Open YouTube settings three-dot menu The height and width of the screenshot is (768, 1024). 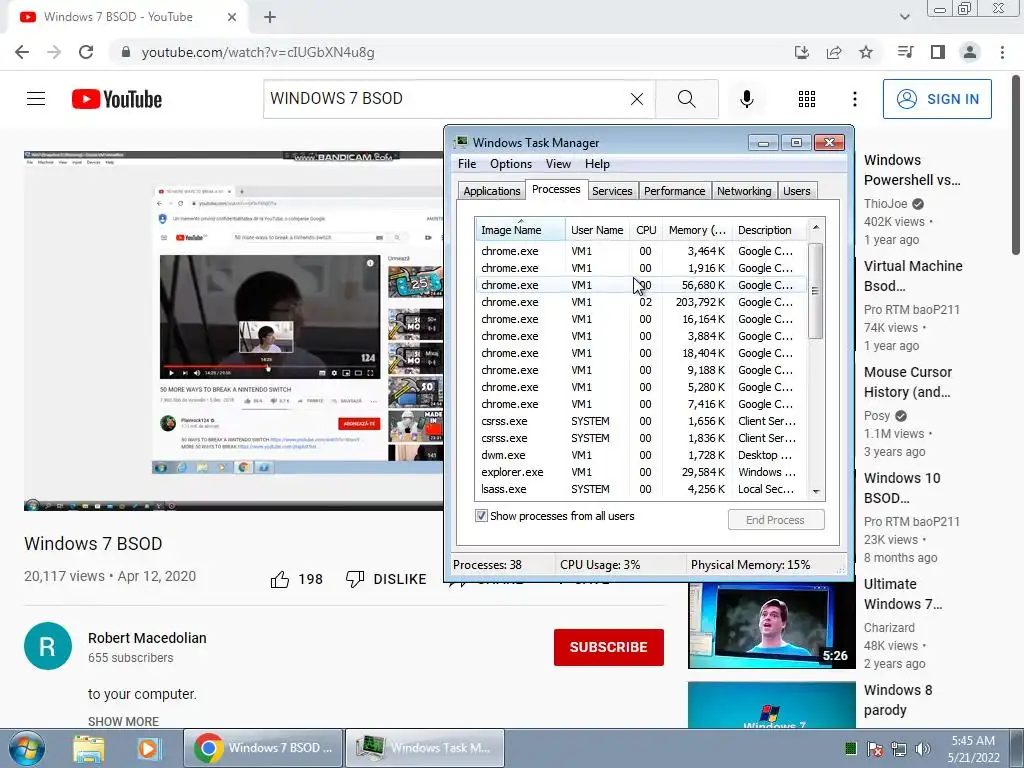pyautogui.click(x=854, y=99)
